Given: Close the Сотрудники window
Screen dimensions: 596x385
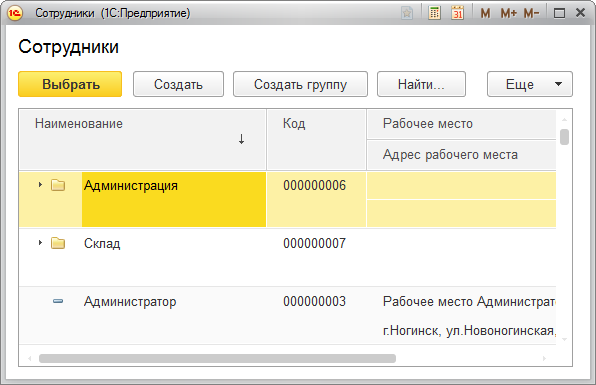Looking at the screenshot, I should pos(580,13).
